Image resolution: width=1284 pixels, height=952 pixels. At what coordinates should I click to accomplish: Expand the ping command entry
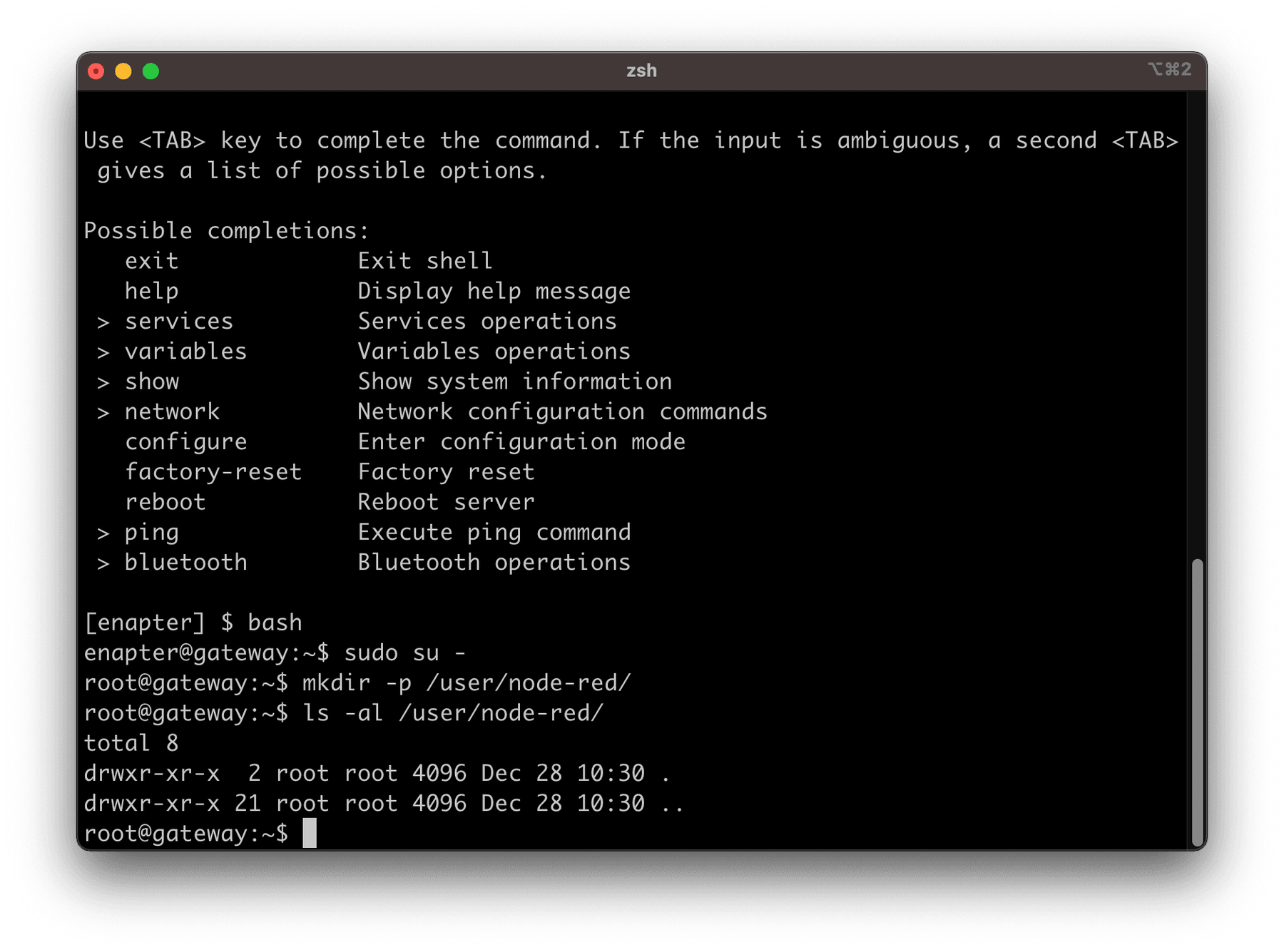[x=151, y=531]
